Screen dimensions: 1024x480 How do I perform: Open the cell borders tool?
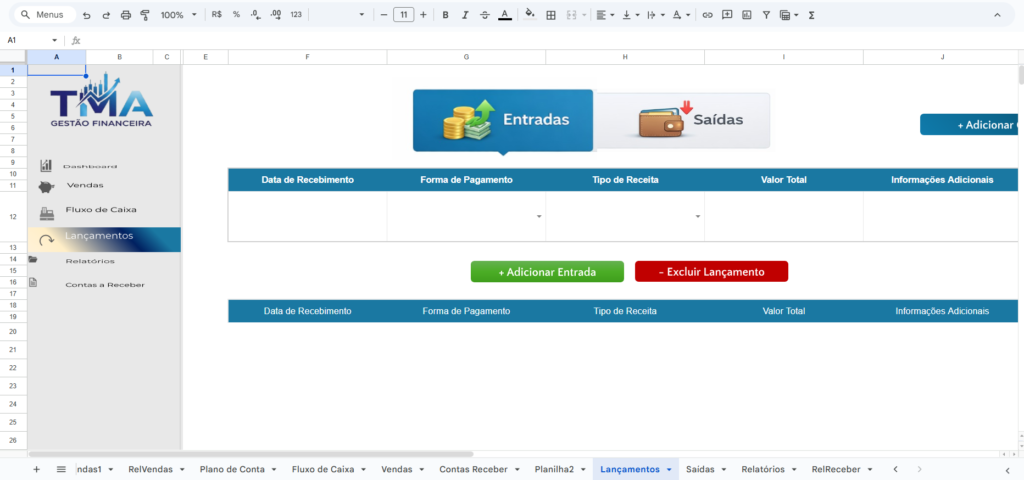point(550,15)
